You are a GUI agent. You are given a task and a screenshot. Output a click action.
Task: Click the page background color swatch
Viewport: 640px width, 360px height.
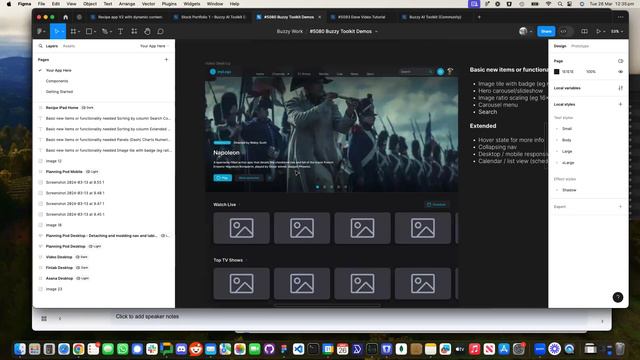point(556,72)
